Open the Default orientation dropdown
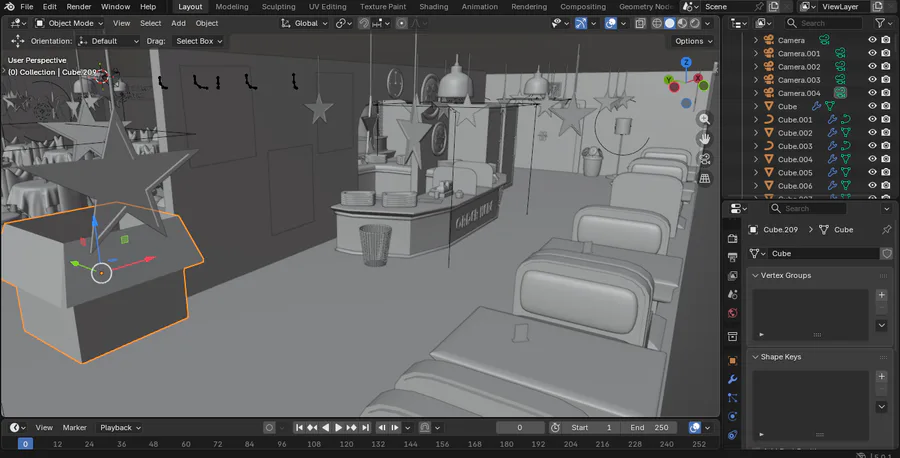900x458 pixels. [109, 41]
